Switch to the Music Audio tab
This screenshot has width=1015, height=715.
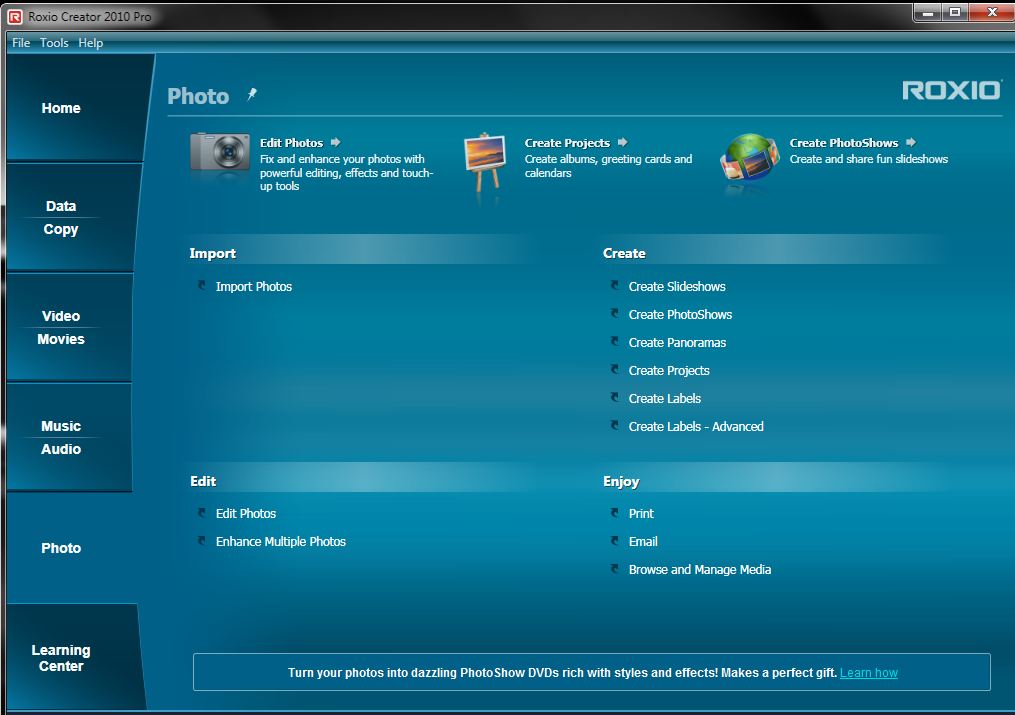pyautogui.click(x=69, y=437)
